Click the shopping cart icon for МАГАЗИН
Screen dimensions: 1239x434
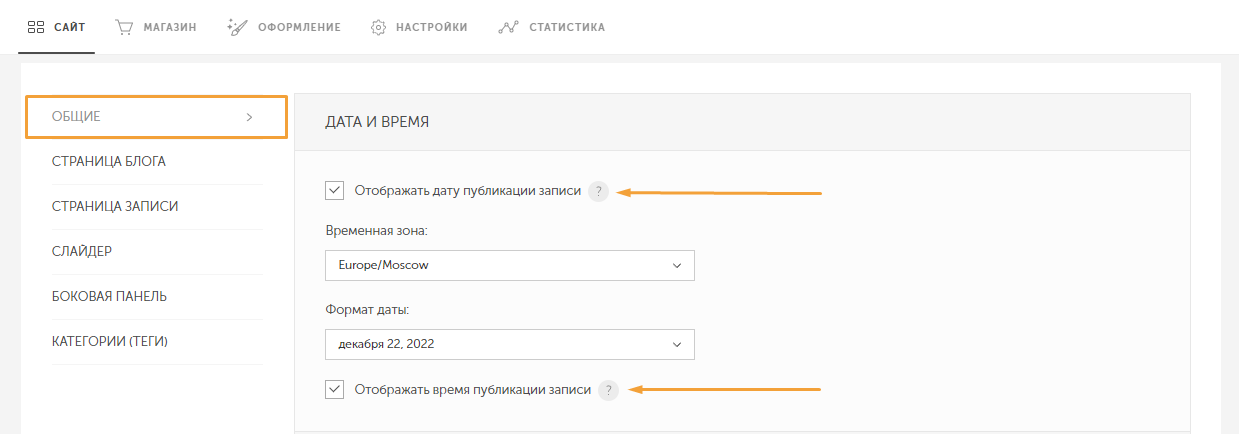coord(125,27)
